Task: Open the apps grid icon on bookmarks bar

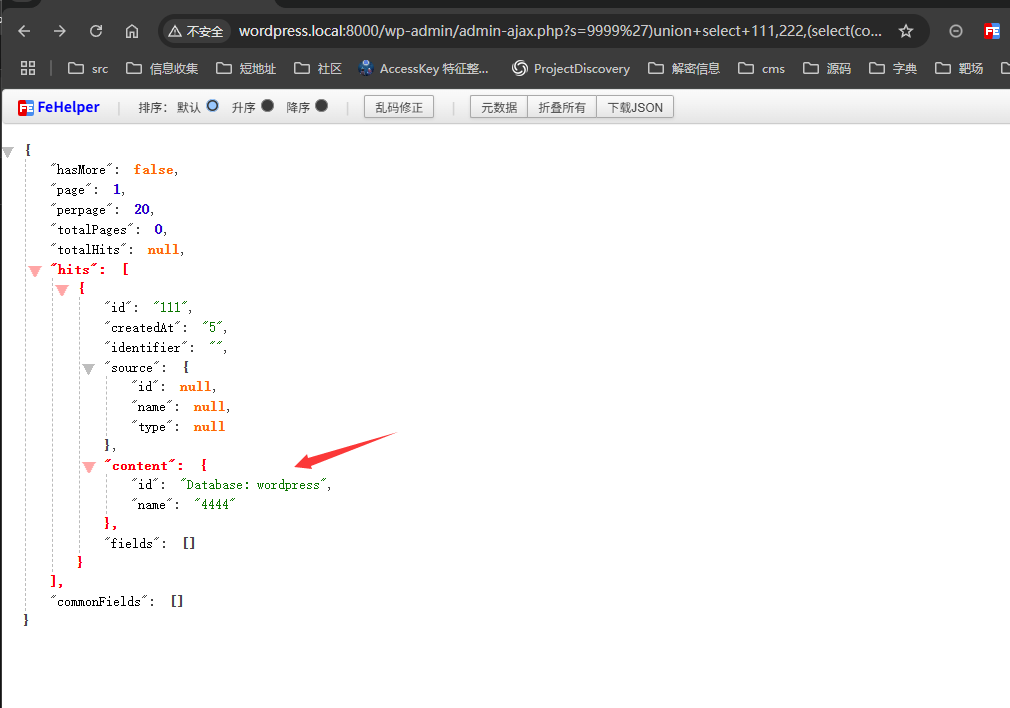Action: tap(28, 68)
